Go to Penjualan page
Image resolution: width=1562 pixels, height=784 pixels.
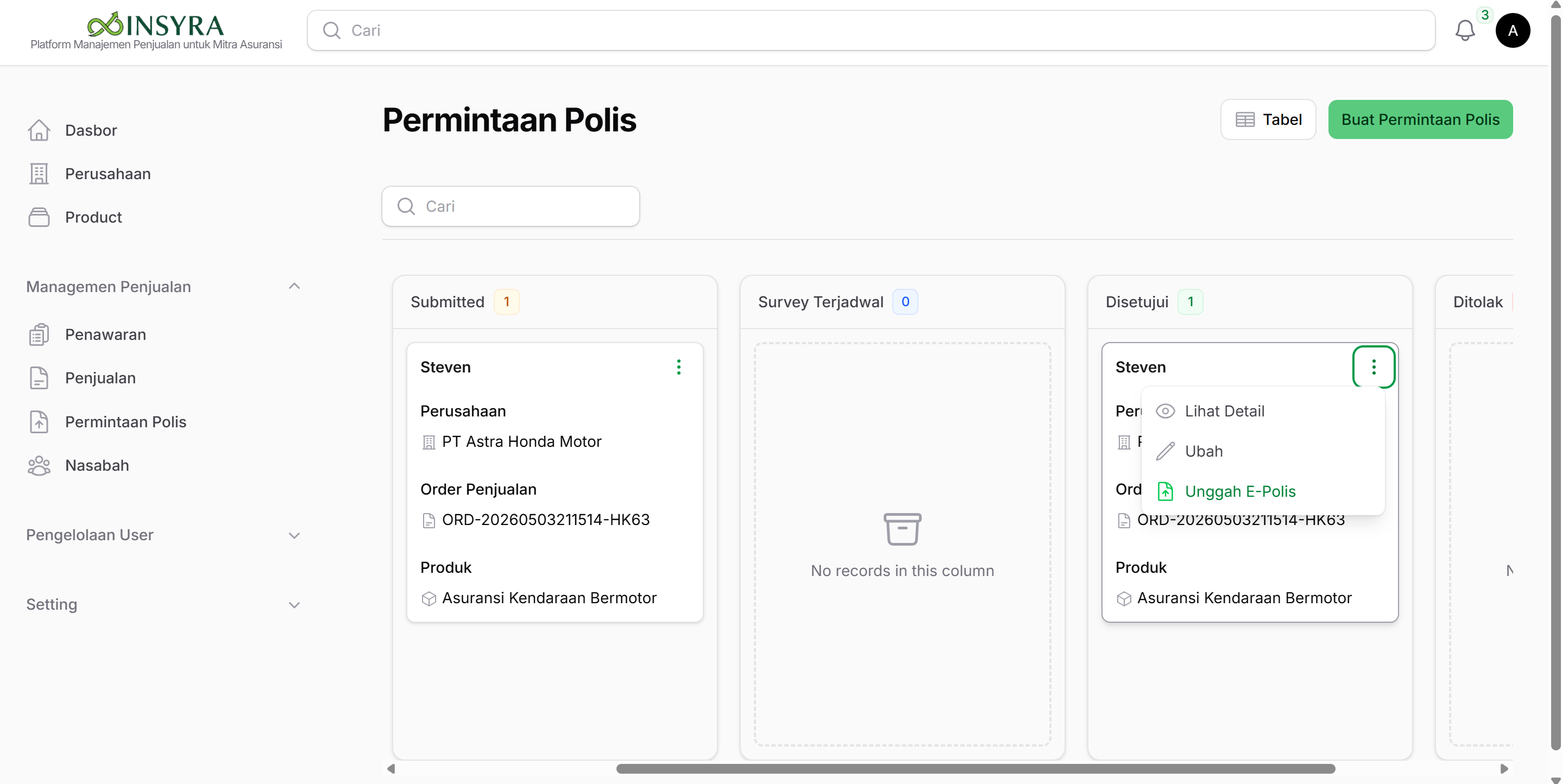pos(100,378)
